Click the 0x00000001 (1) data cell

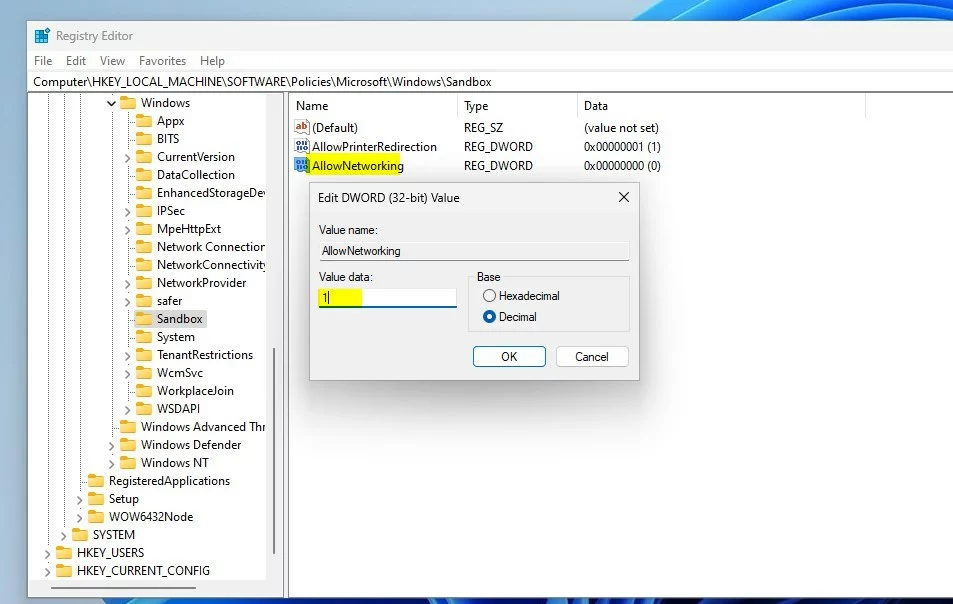[x=622, y=146]
